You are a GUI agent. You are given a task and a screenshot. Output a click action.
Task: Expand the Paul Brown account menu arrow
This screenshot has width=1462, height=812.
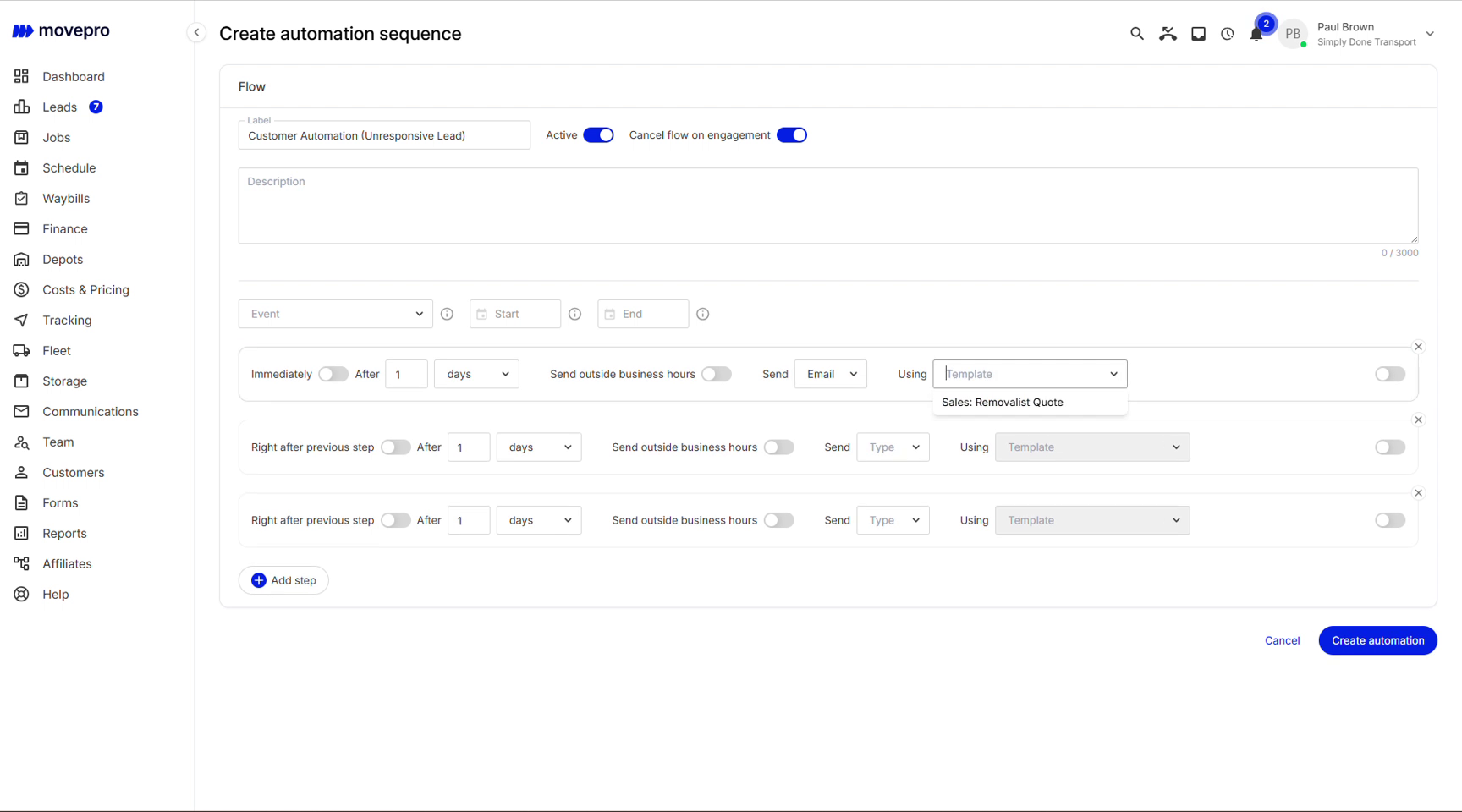[x=1430, y=34]
